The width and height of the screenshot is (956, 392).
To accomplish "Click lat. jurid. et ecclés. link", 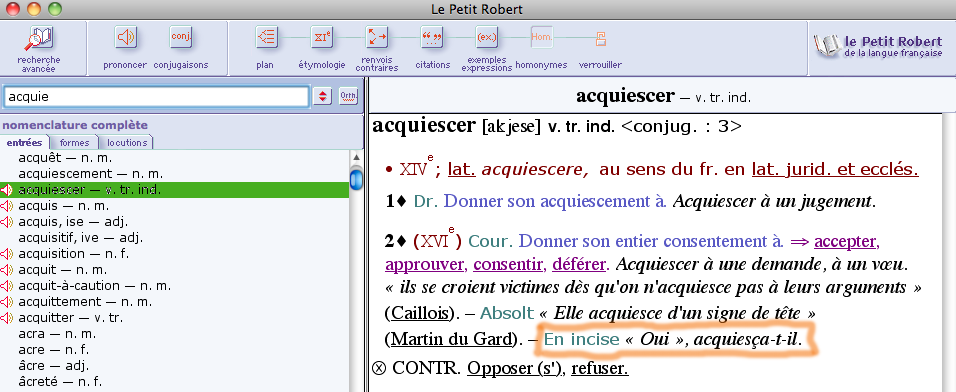I will pyautogui.click(x=835, y=169).
